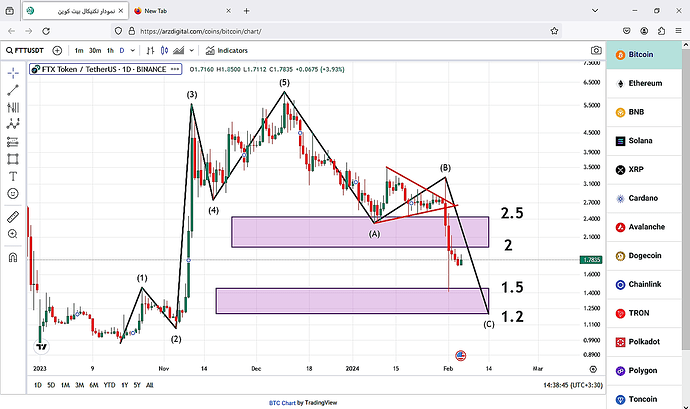Switch to the New Tab browser tab

(x=182, y=11)
